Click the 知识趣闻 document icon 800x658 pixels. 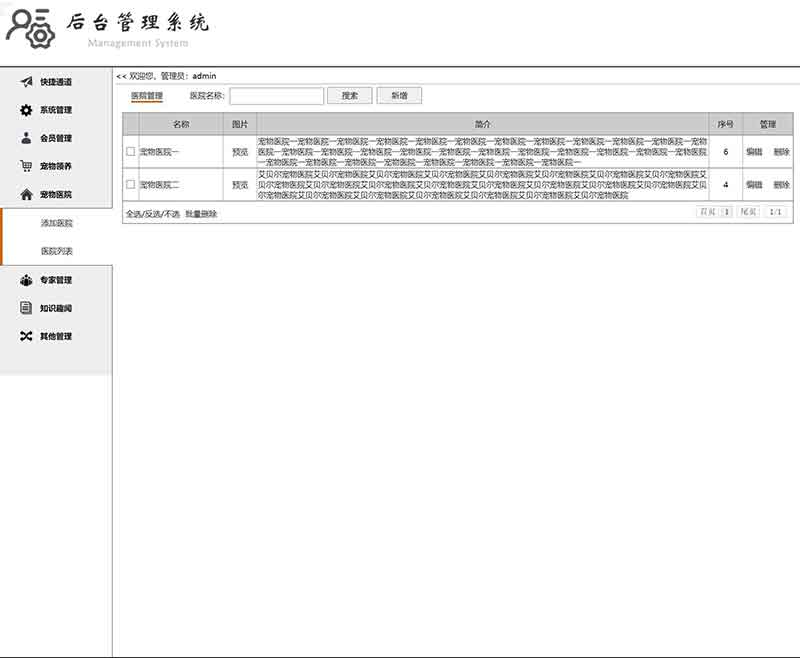pyautogui.click(x=27, y=308)
